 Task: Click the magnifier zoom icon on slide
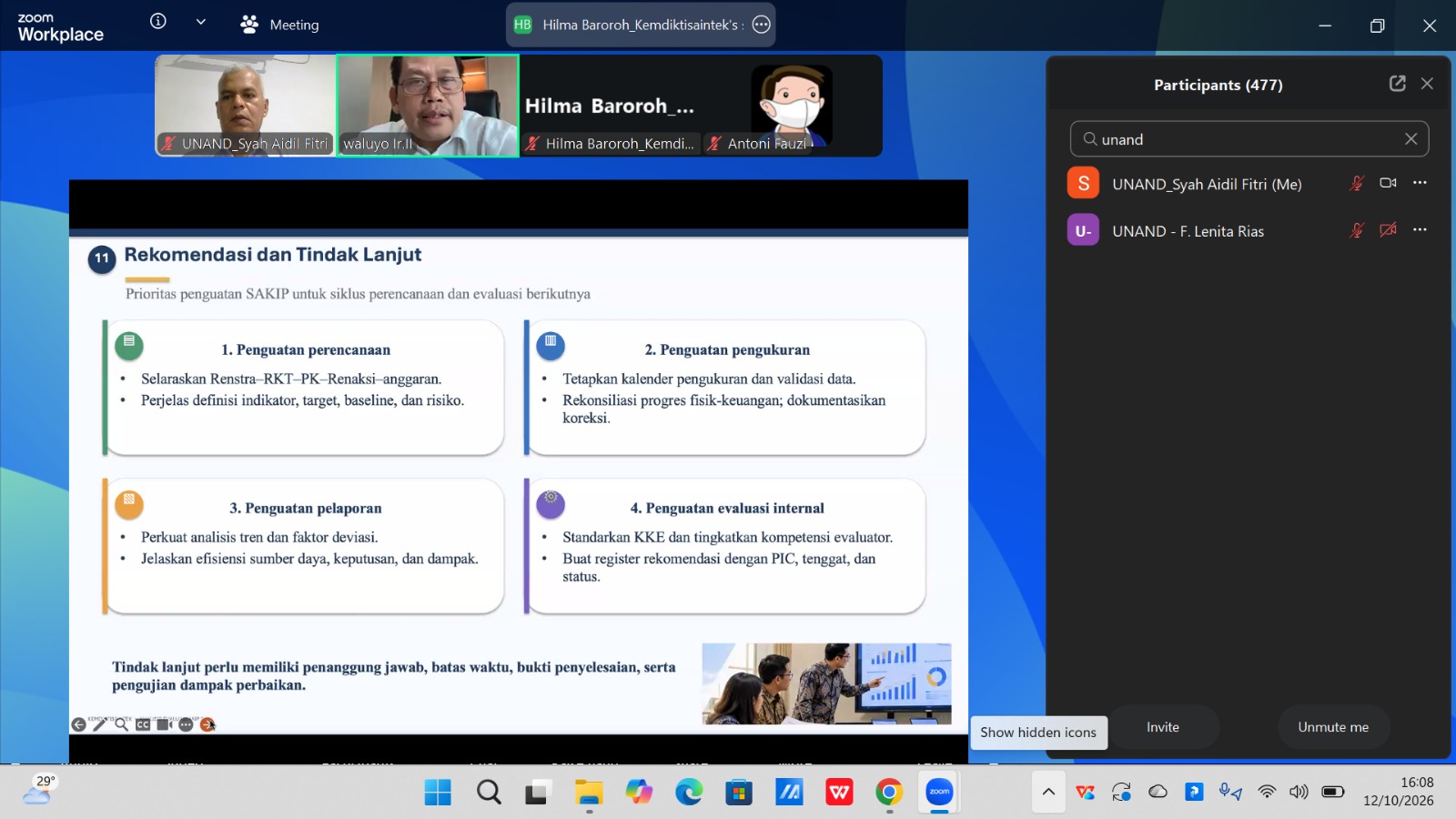[x=121, y=724]
